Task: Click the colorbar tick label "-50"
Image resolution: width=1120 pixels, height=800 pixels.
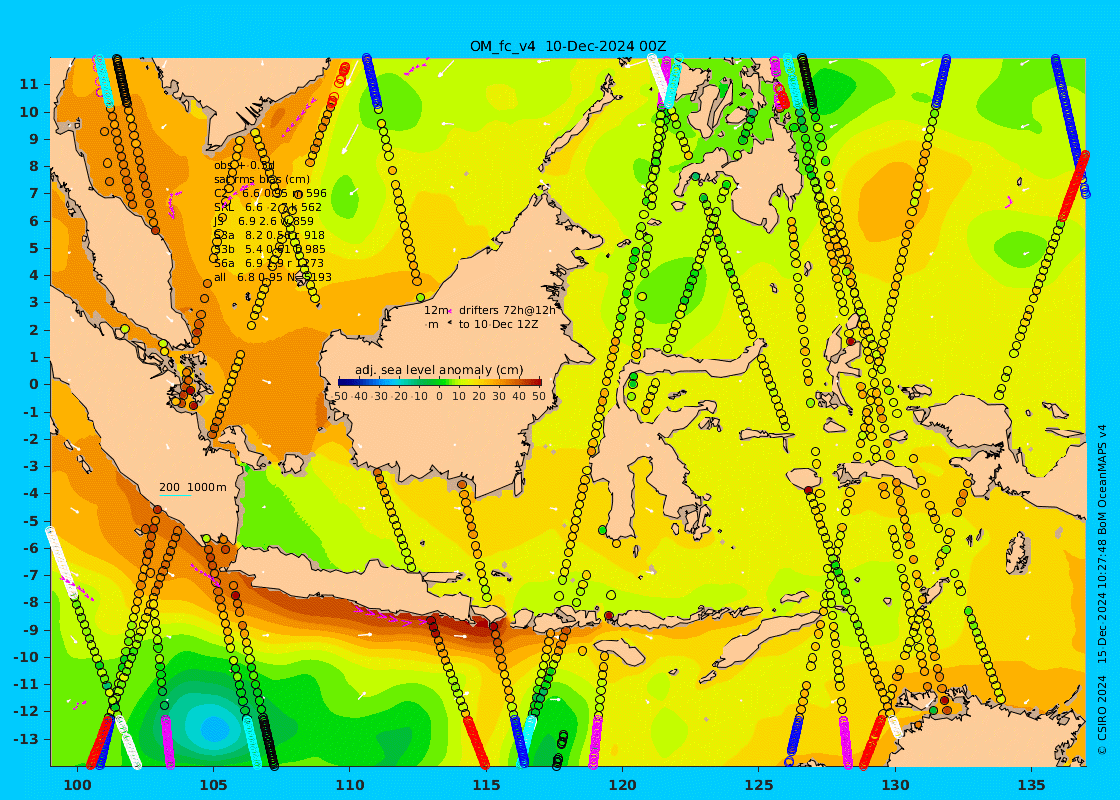Action: tap(341, 396)
